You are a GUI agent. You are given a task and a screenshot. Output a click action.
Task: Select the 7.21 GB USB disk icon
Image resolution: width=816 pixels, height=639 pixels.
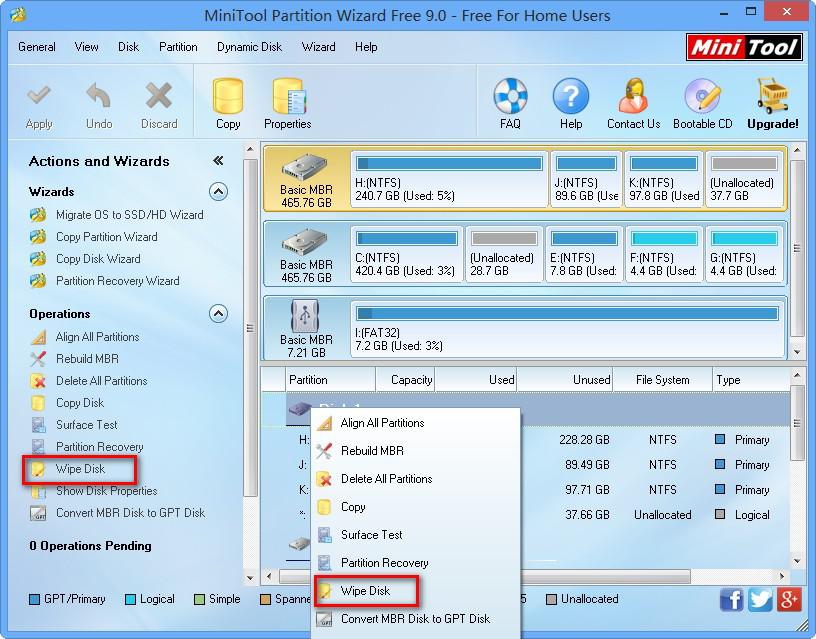pos(305,316)
